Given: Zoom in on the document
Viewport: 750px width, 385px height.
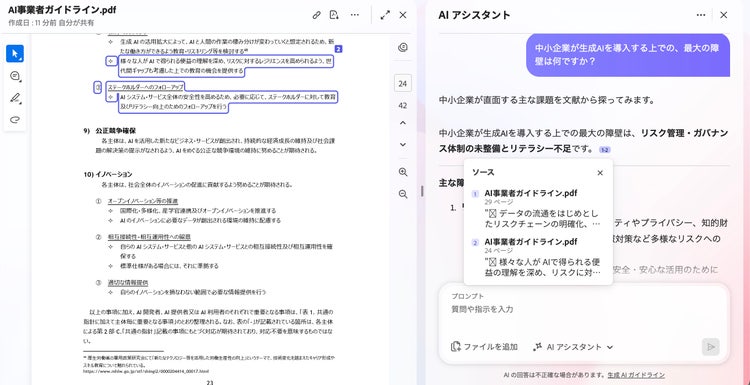Looking at the screenshot, I should pos(403,172).
